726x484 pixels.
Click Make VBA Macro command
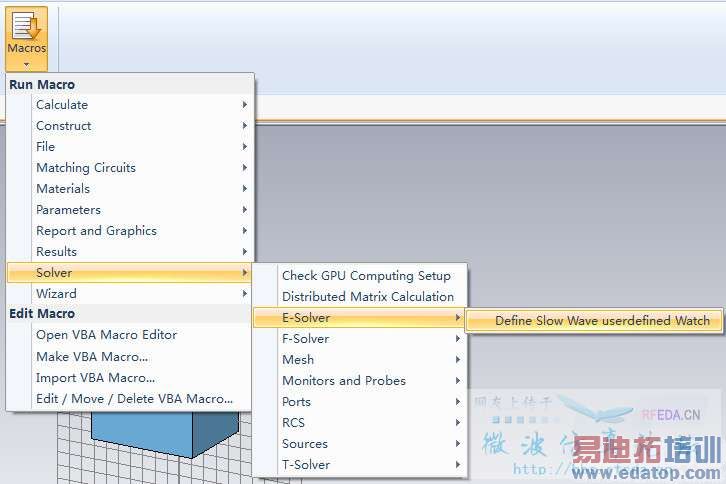click(x=92, y=356)
